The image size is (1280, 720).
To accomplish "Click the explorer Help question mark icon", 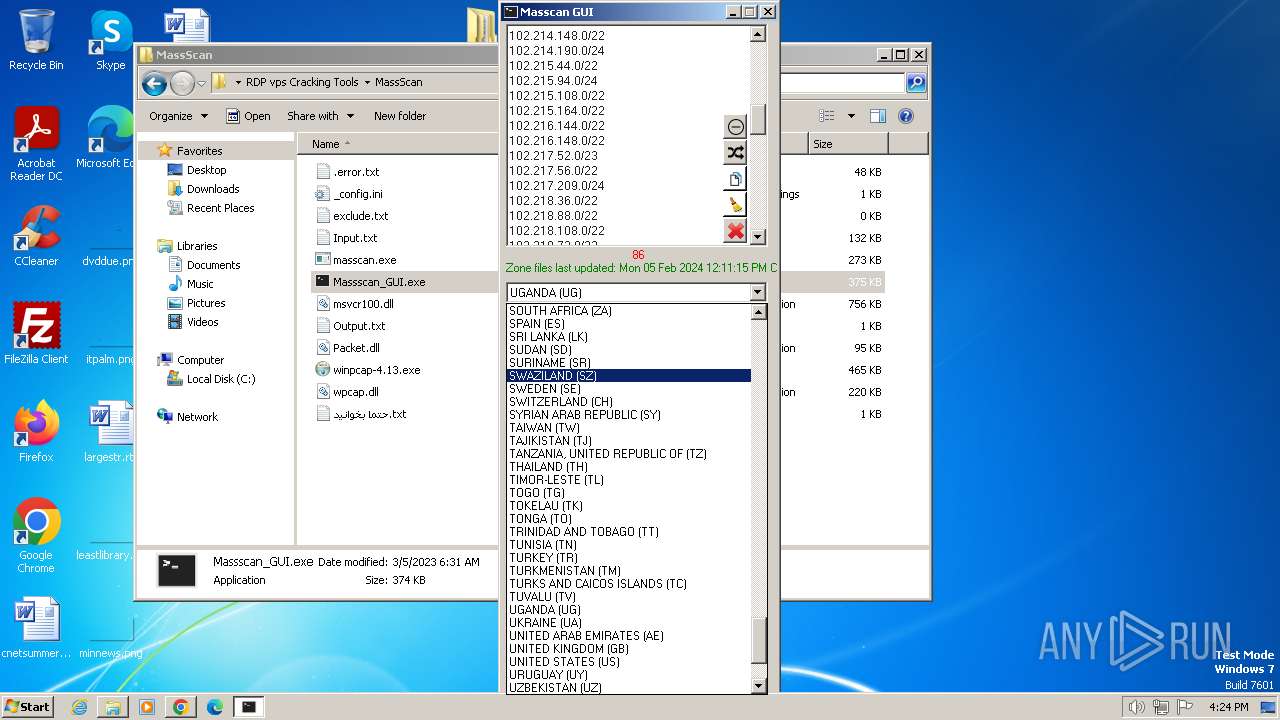I will 906,116.
